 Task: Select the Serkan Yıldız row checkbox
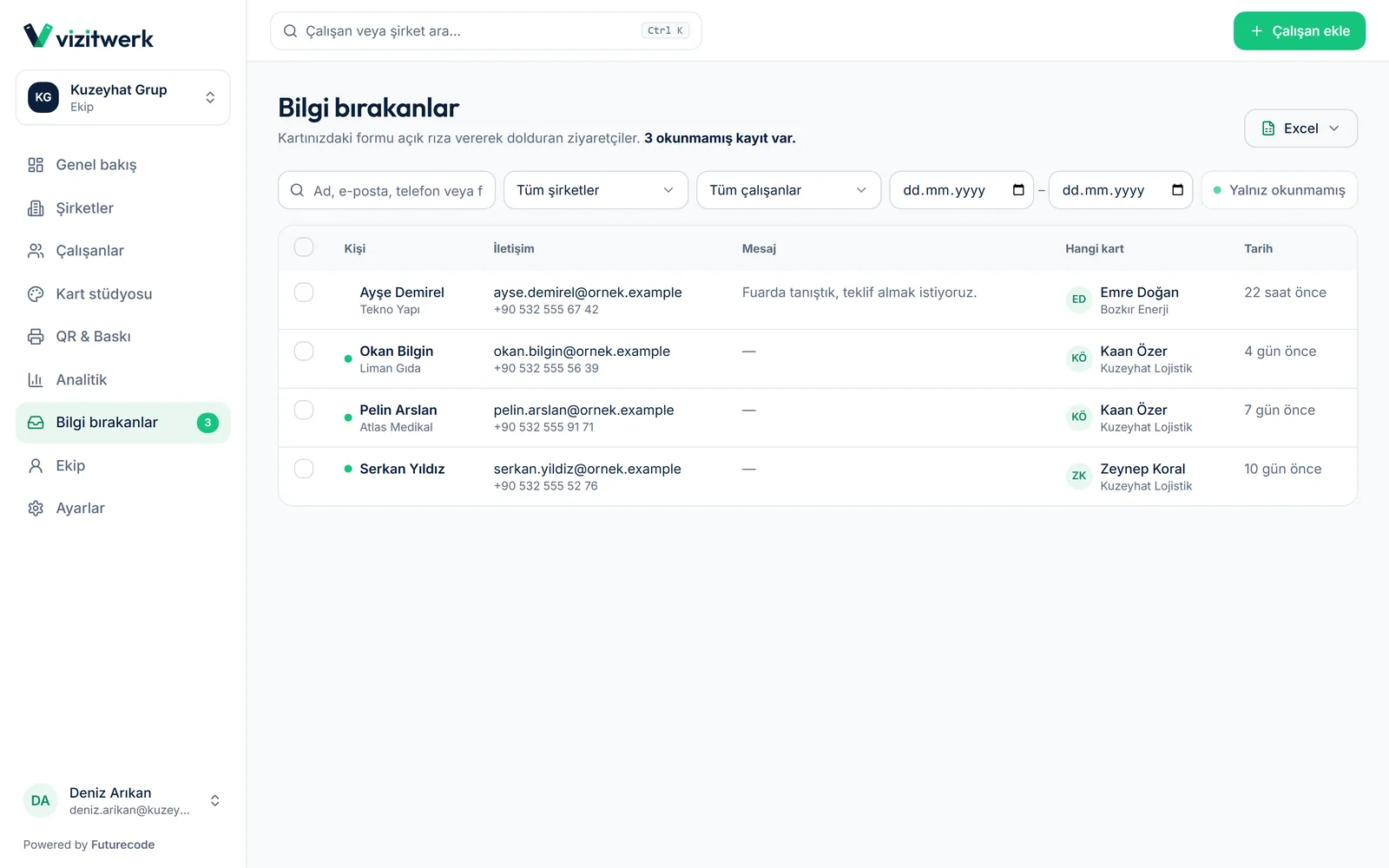pyautogui.click(x=304, y=469)
